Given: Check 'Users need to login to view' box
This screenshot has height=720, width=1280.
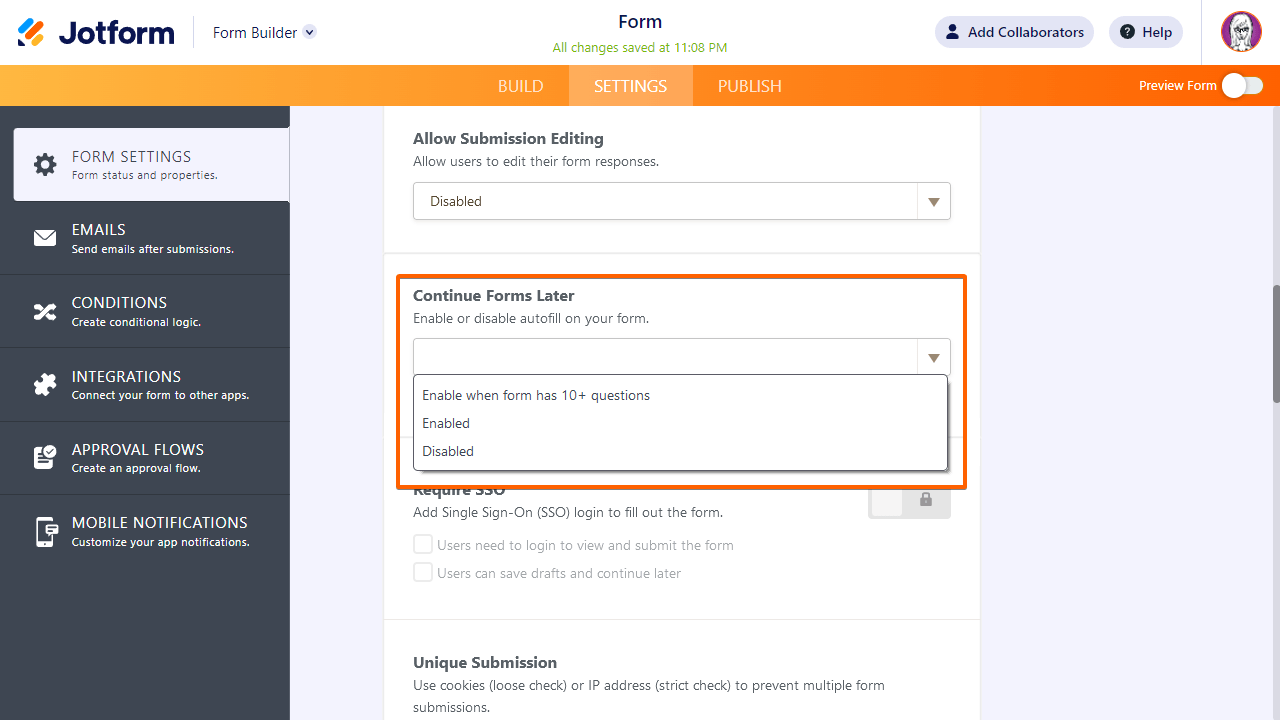Looking at the screenshot, I should click(423, 545).
